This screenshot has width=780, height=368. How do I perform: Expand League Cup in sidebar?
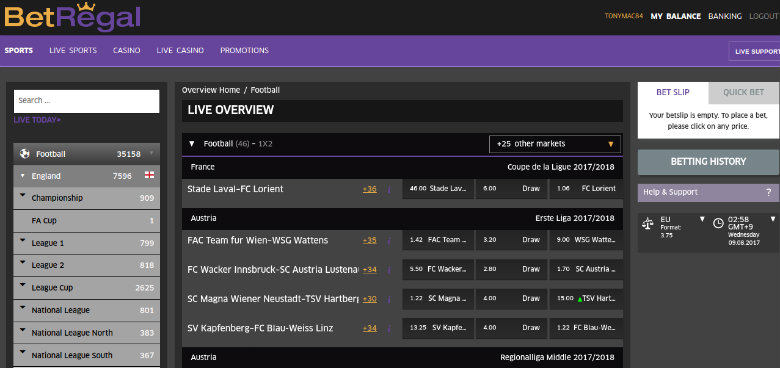click(22, 285)
